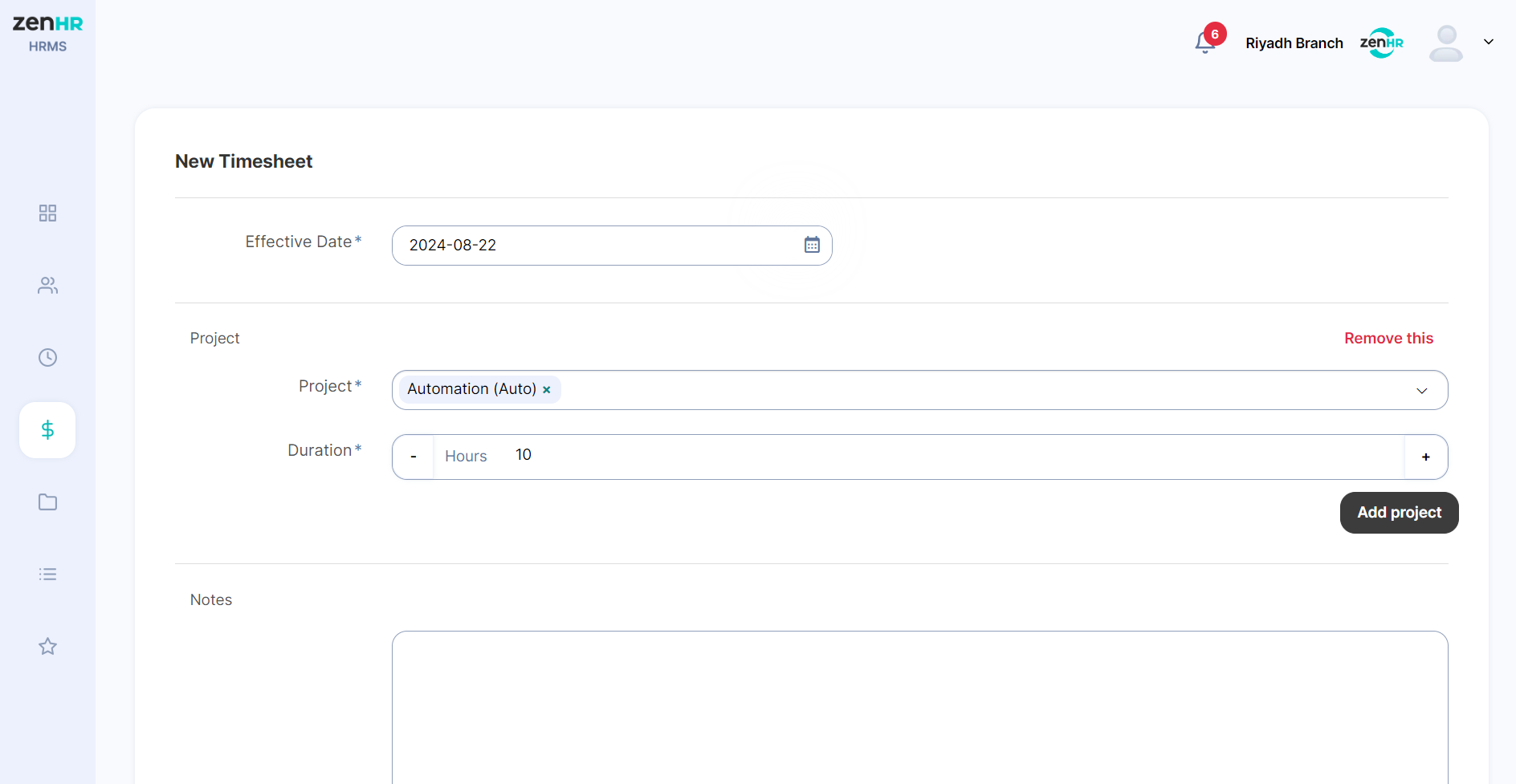Open the documents folder icon in sidebar

point(47,502)
